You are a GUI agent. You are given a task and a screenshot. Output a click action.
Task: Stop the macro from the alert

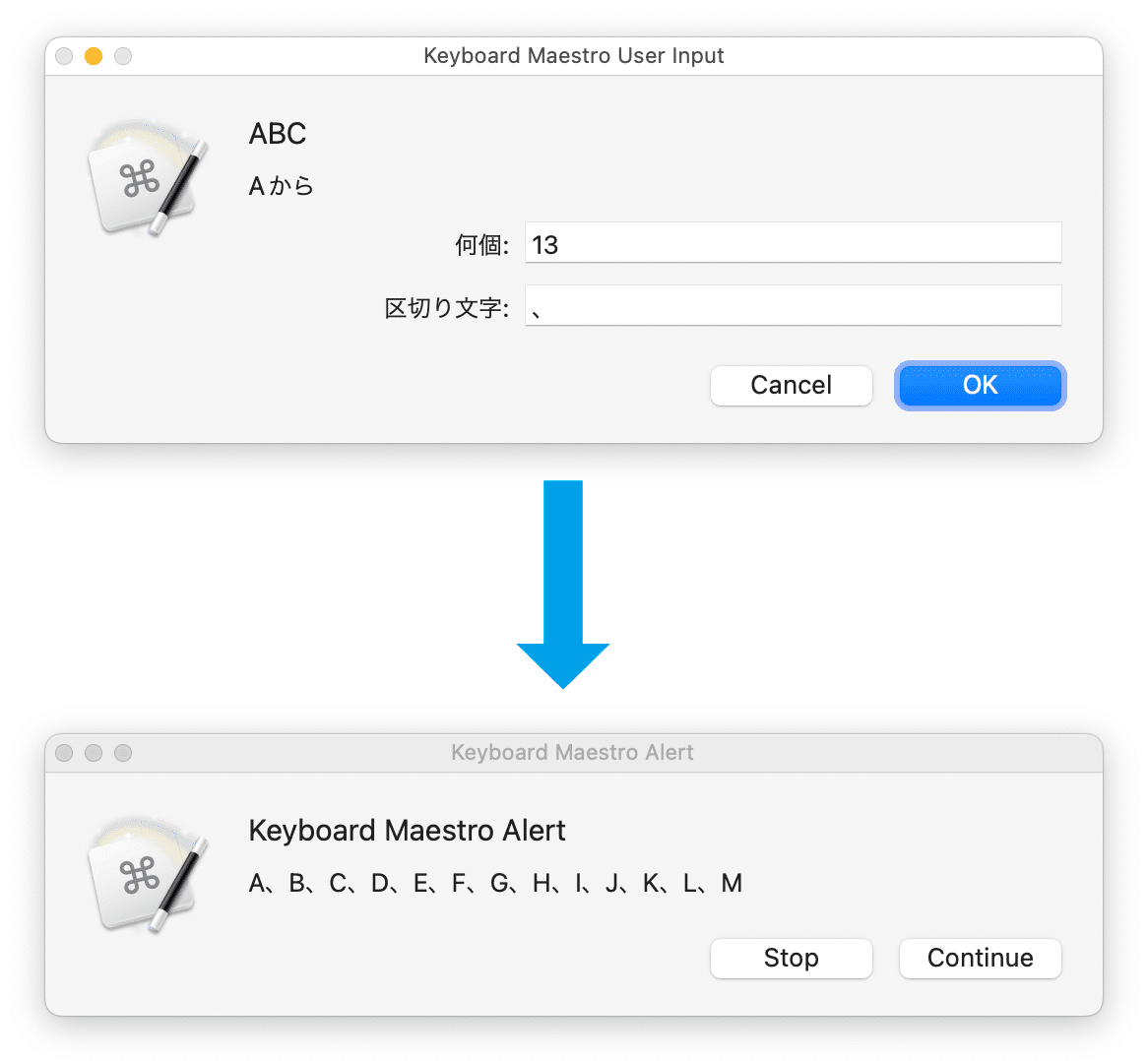(x=791, y=958)
